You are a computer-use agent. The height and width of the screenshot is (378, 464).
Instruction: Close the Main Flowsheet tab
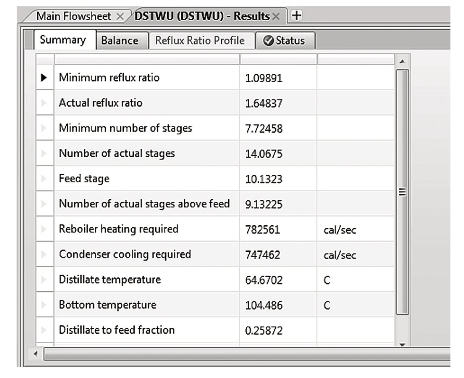click(x=120, y=16)
